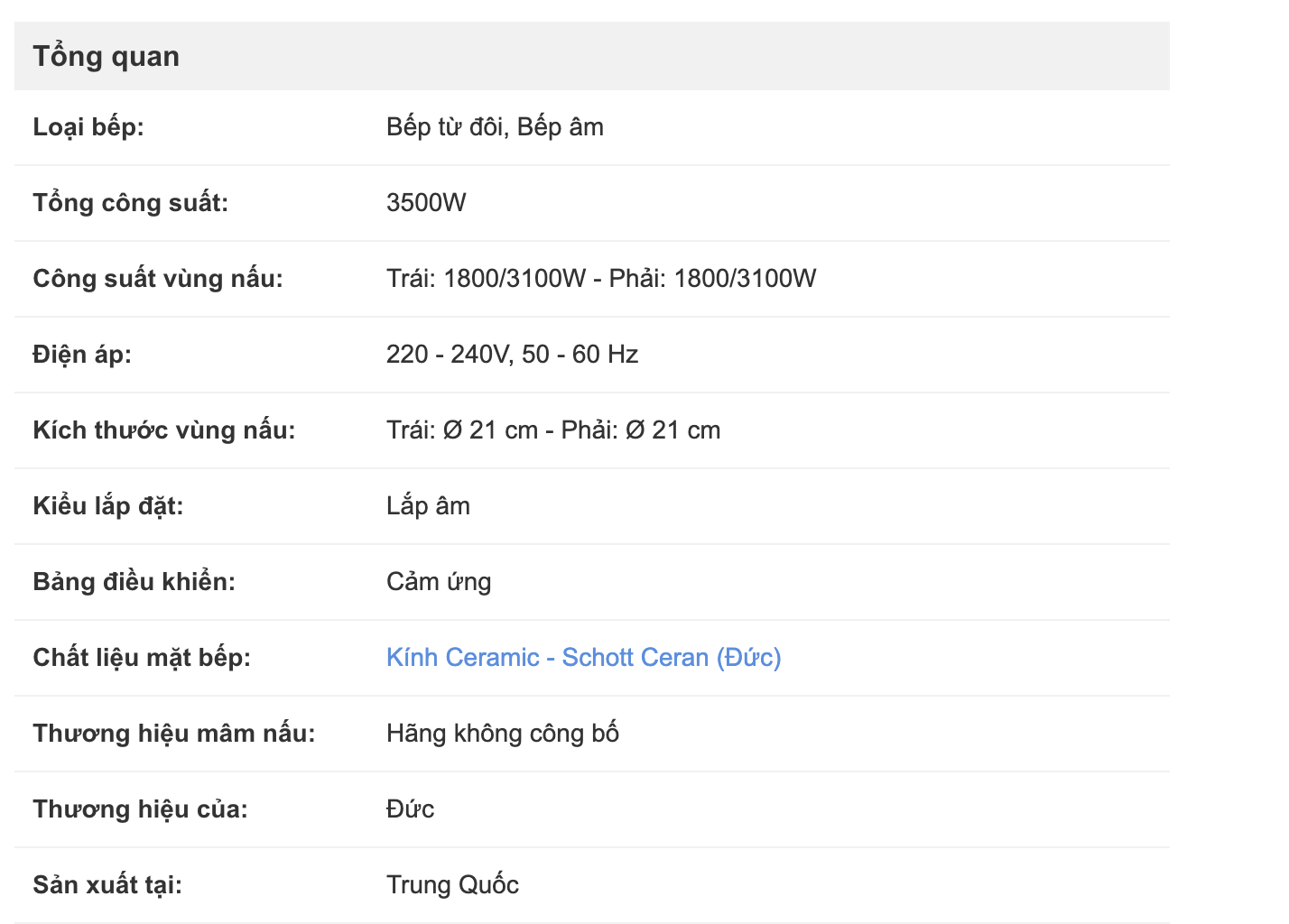
Task: Click the Tổng công suất label
Action: coord(131,203)
